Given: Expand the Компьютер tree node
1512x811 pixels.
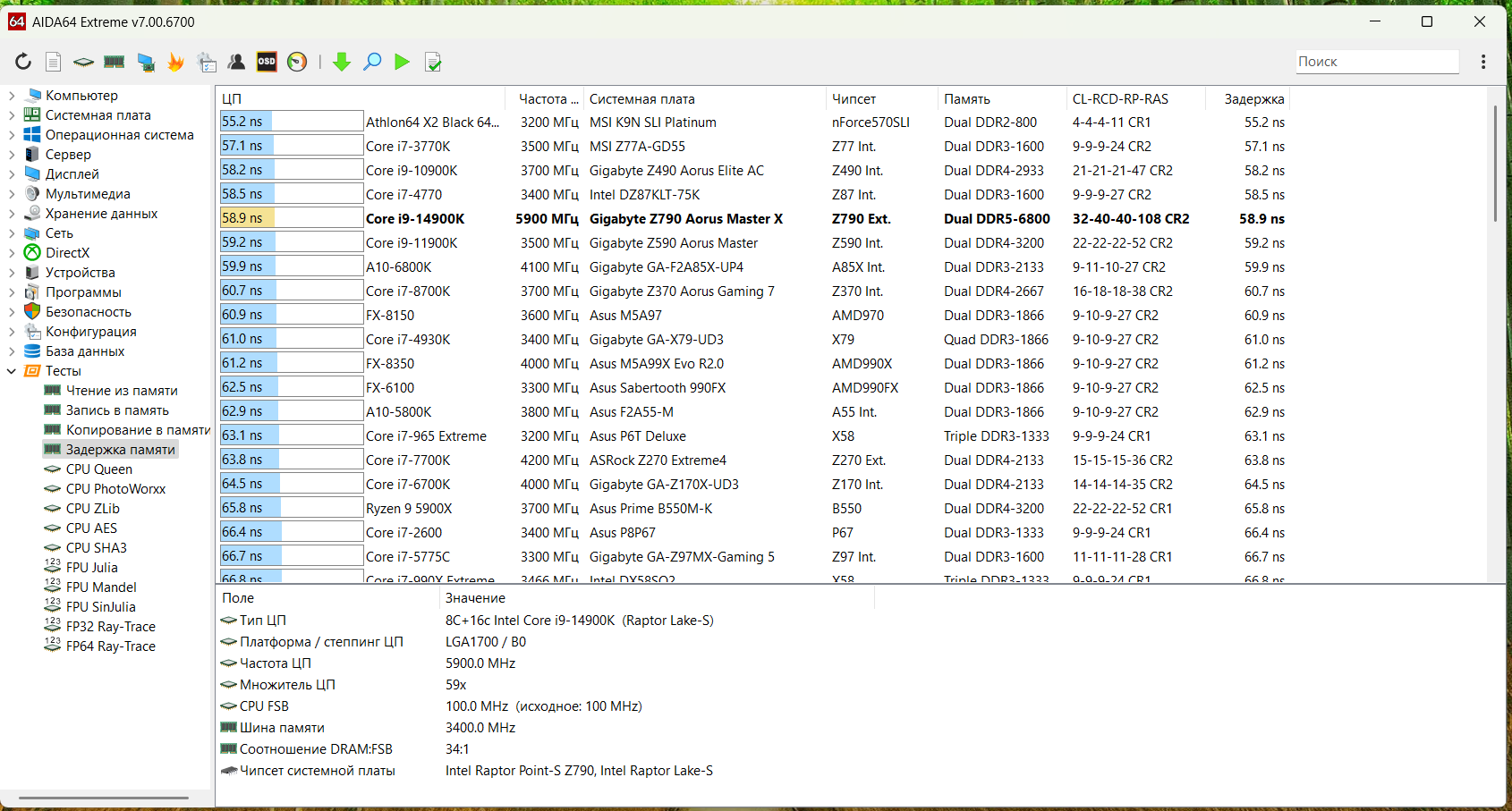Looking at the screenshot, I should pyautogui.click(x=12, y=96).
